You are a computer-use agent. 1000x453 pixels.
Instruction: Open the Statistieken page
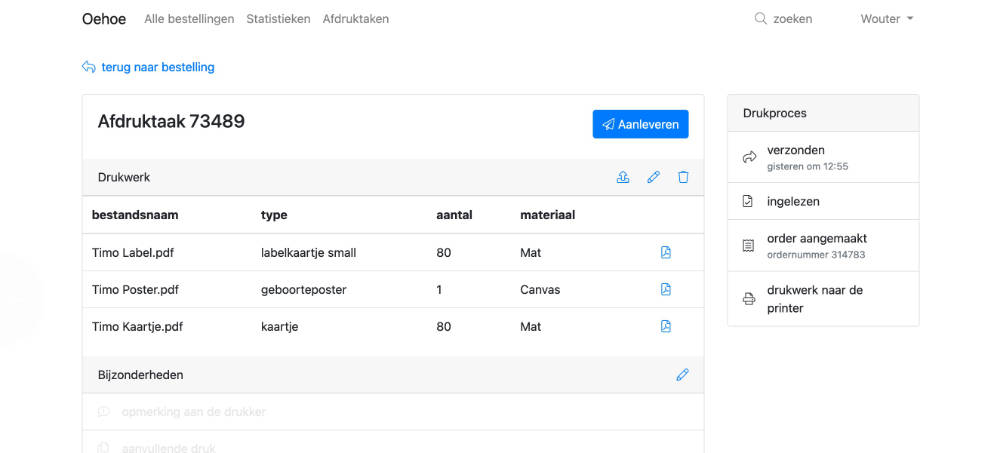point(278,19)
